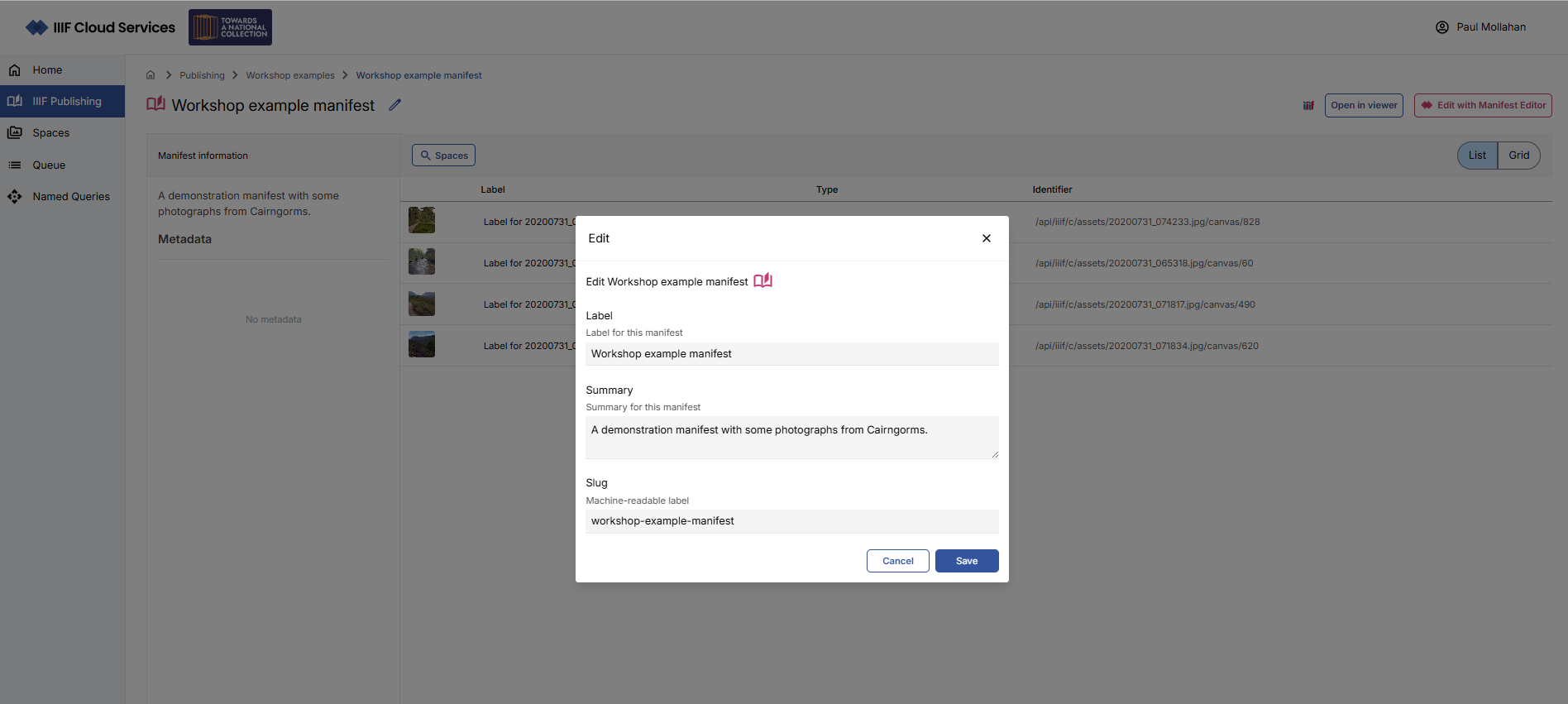This screenshot has width=1568, height=704.
Task: Select the first canvas thumbnail
Action: [x=422, y=221]
